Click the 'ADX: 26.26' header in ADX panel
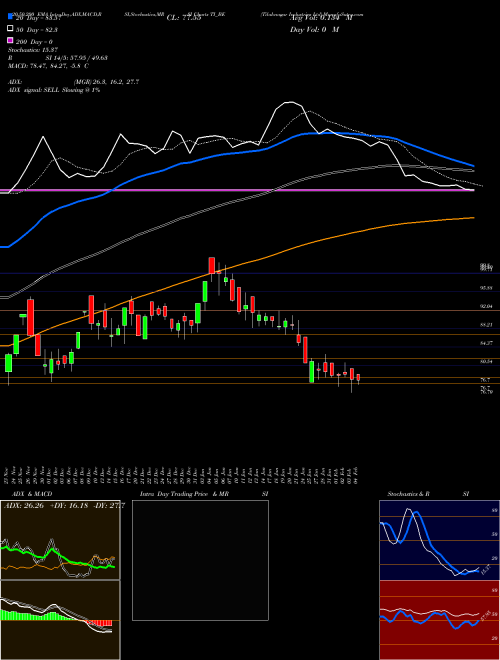 (24, 506)
